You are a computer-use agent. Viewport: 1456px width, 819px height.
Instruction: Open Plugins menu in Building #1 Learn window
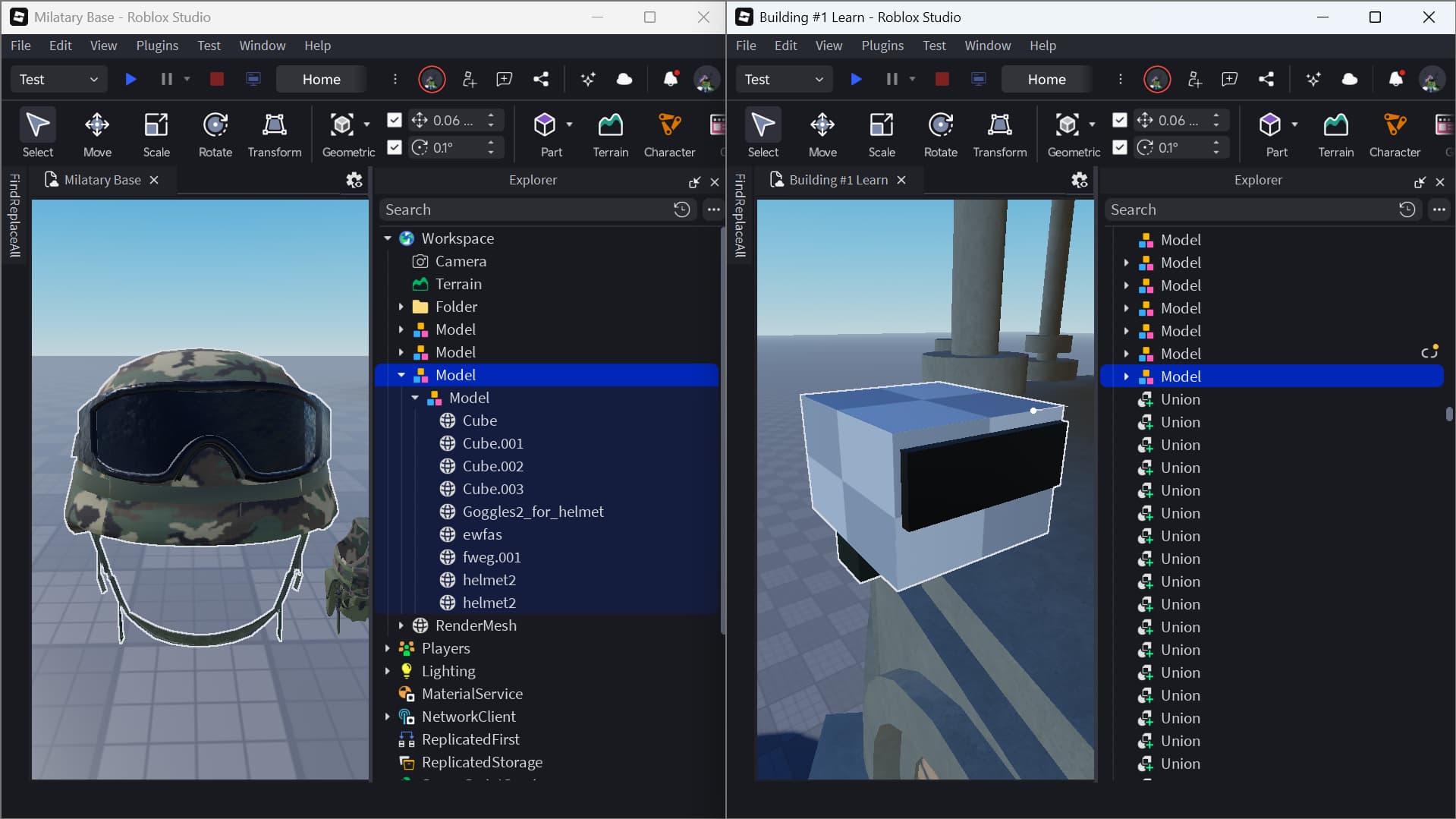(882, 46)
